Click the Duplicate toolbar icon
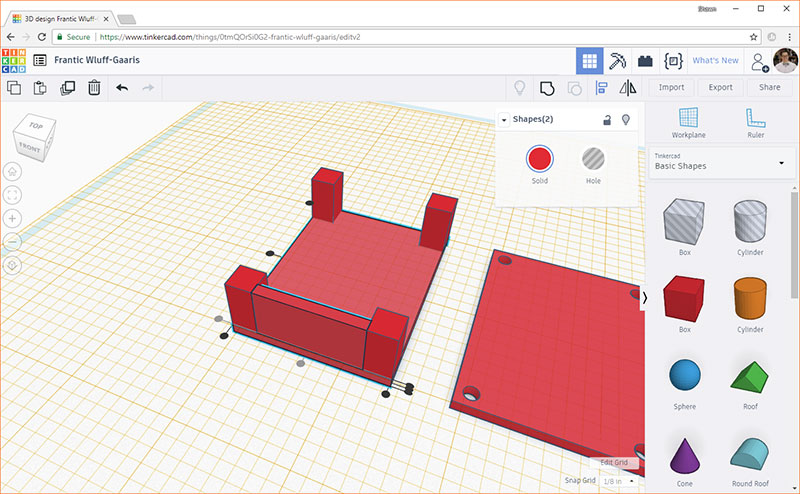 coord(67,88)
